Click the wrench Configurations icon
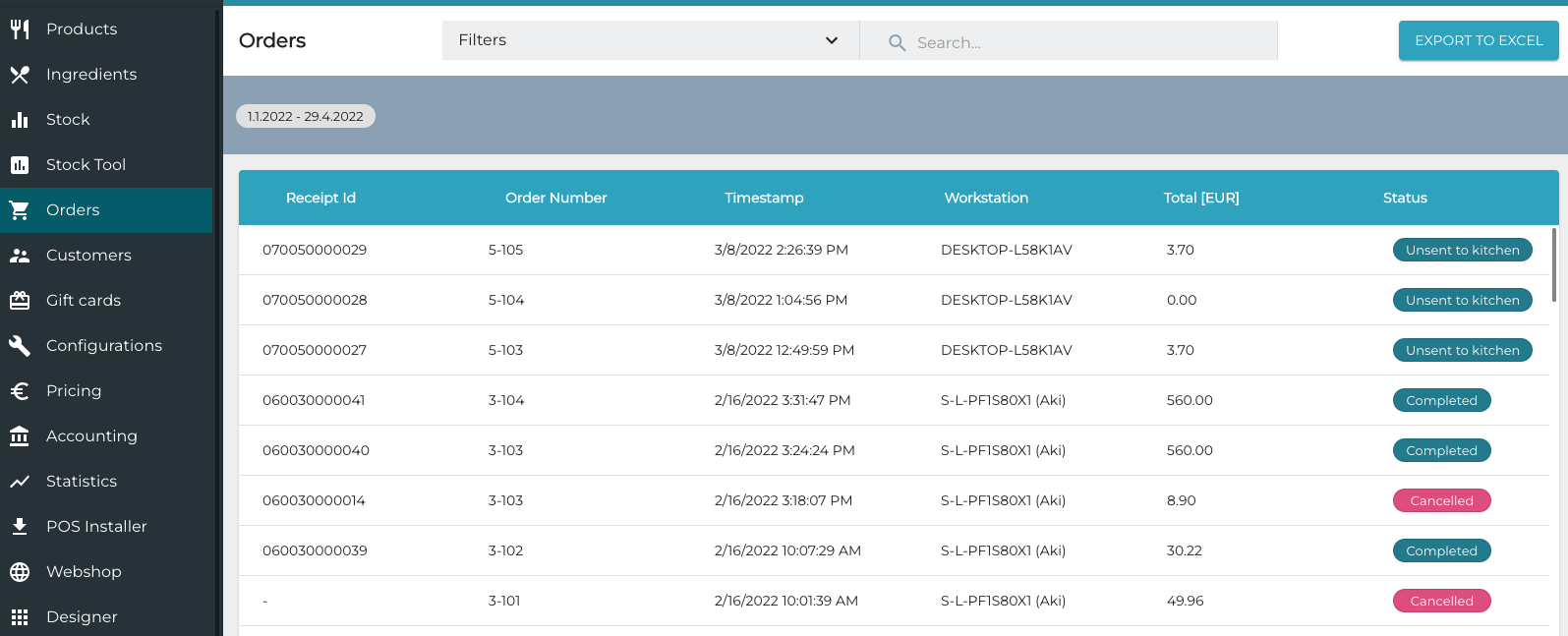Viewport: 1568px width, 636px height. point(20,346)
